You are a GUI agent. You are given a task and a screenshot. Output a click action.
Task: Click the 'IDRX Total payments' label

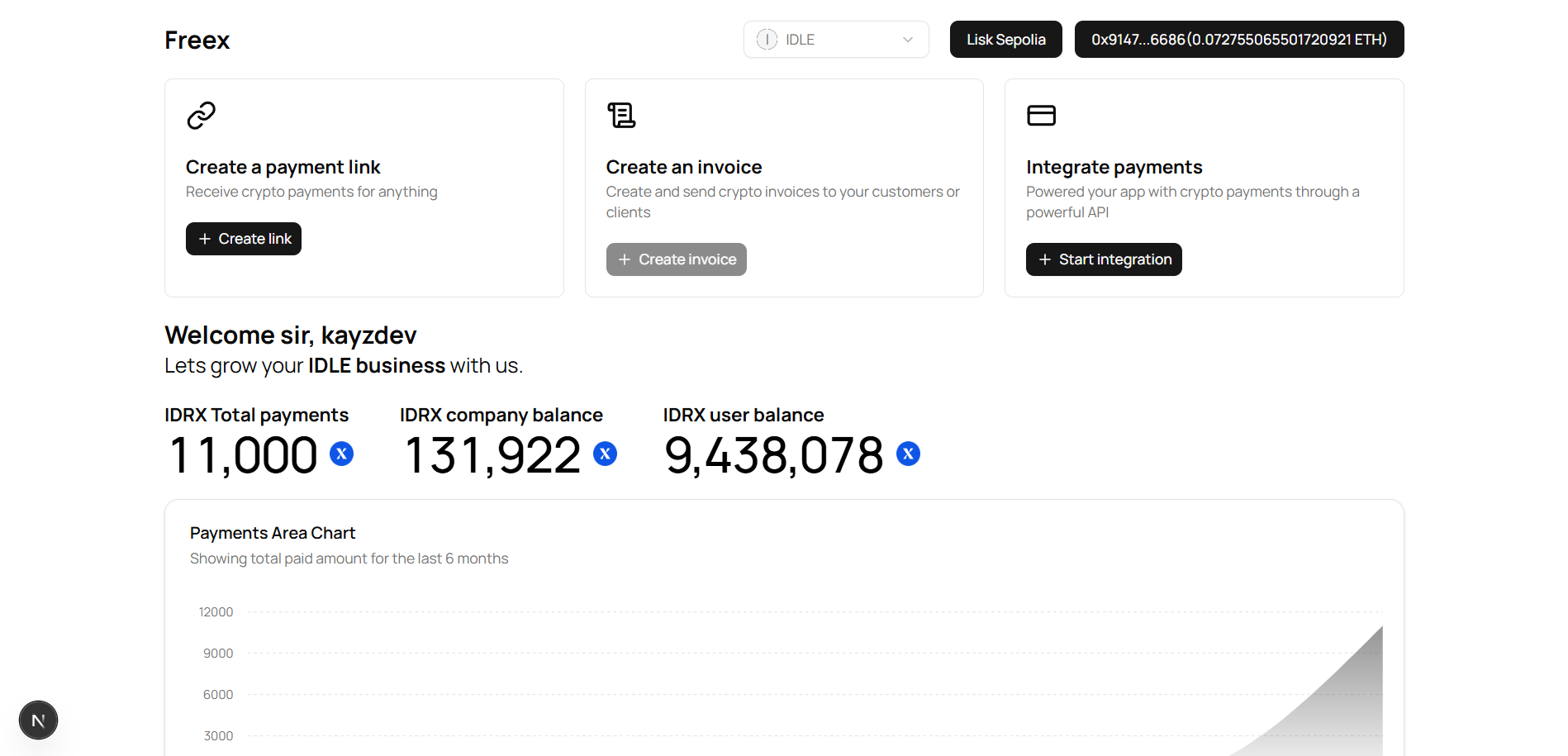click(x=256, y=415)
